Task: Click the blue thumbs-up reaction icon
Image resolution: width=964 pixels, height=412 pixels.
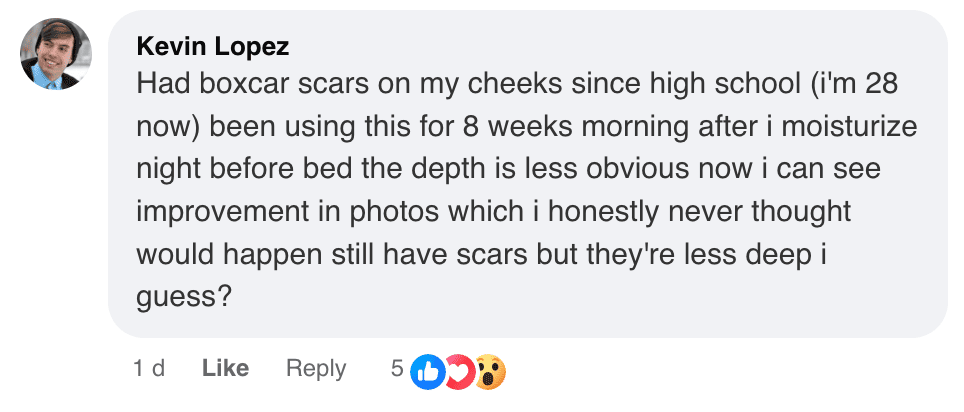Action: click(x=429, y=370)
